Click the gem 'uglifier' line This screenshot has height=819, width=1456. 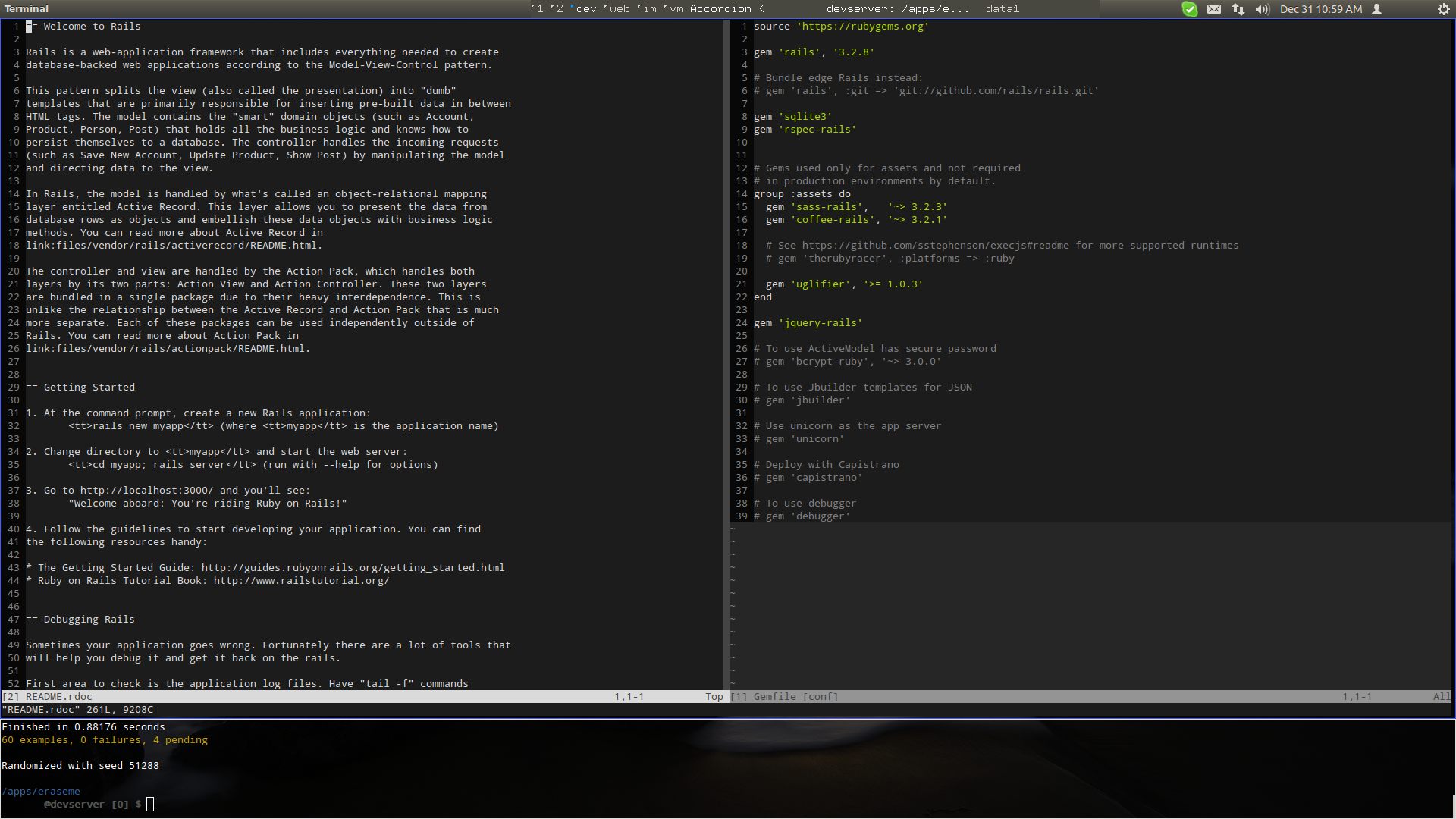845,284
